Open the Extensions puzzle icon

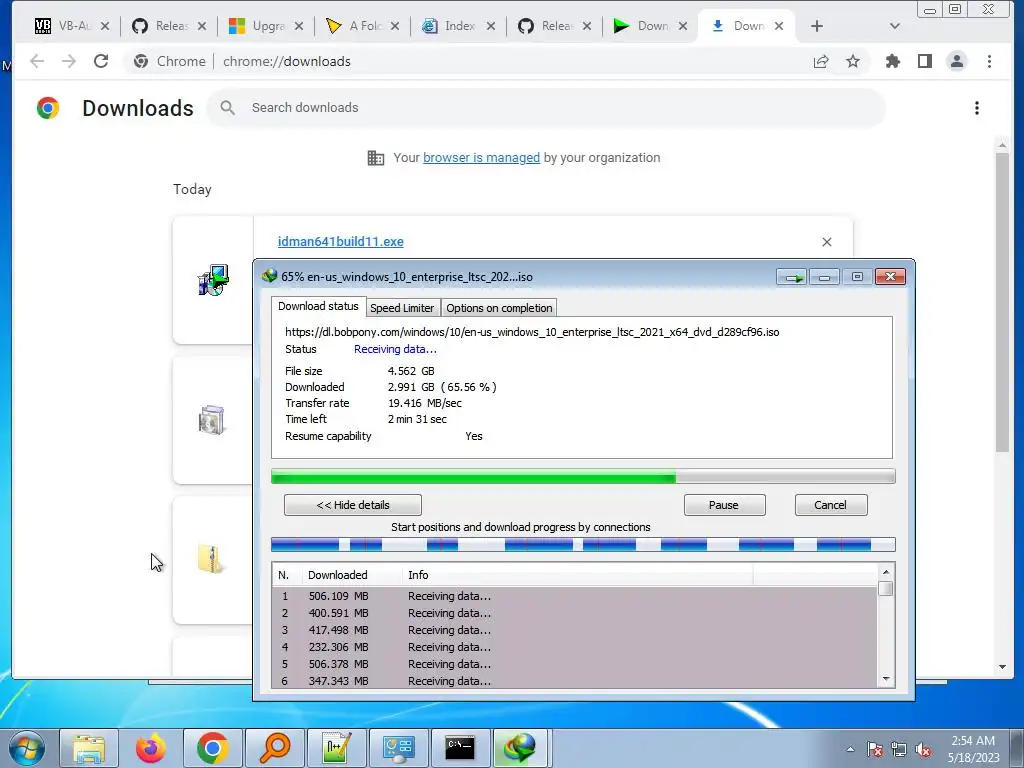(x=893, y=61)
